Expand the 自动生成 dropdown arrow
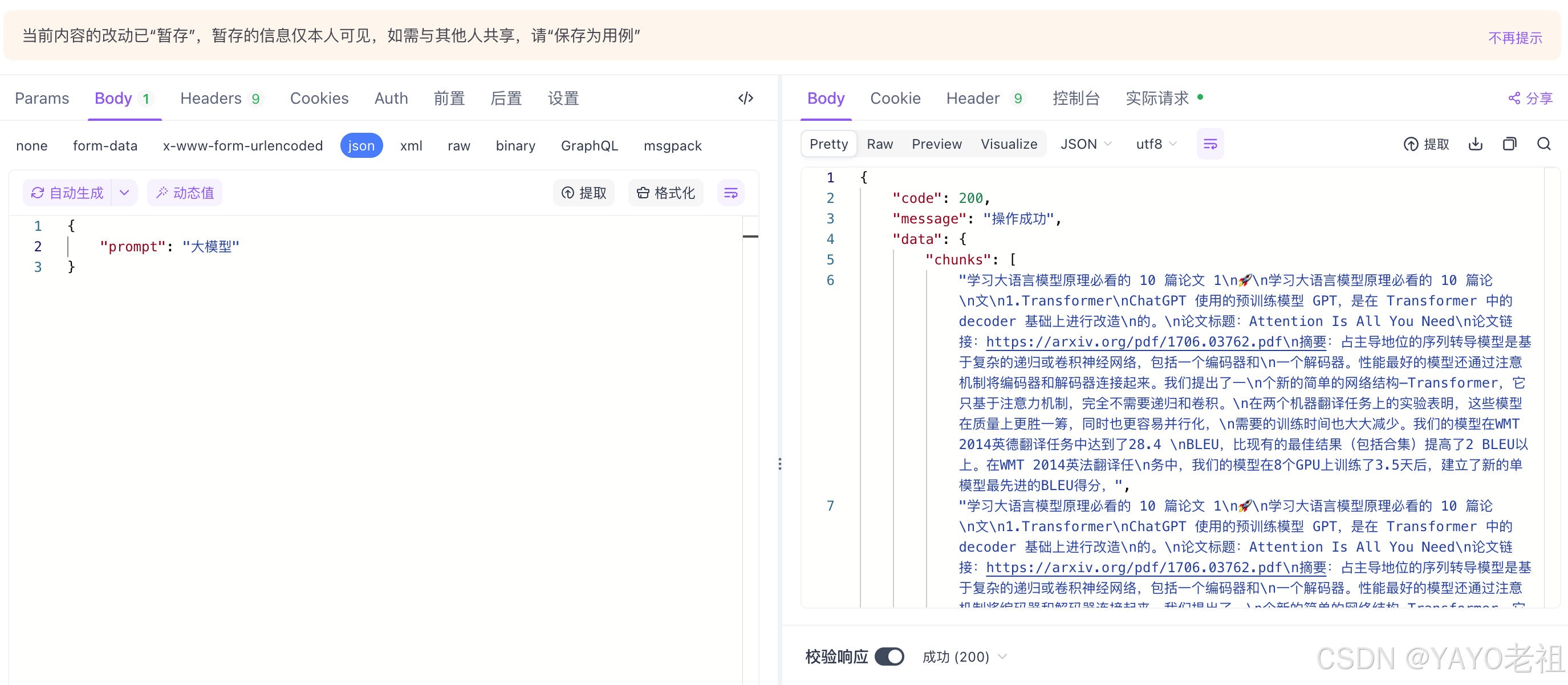1568x685 pixels. click(124, 193)
